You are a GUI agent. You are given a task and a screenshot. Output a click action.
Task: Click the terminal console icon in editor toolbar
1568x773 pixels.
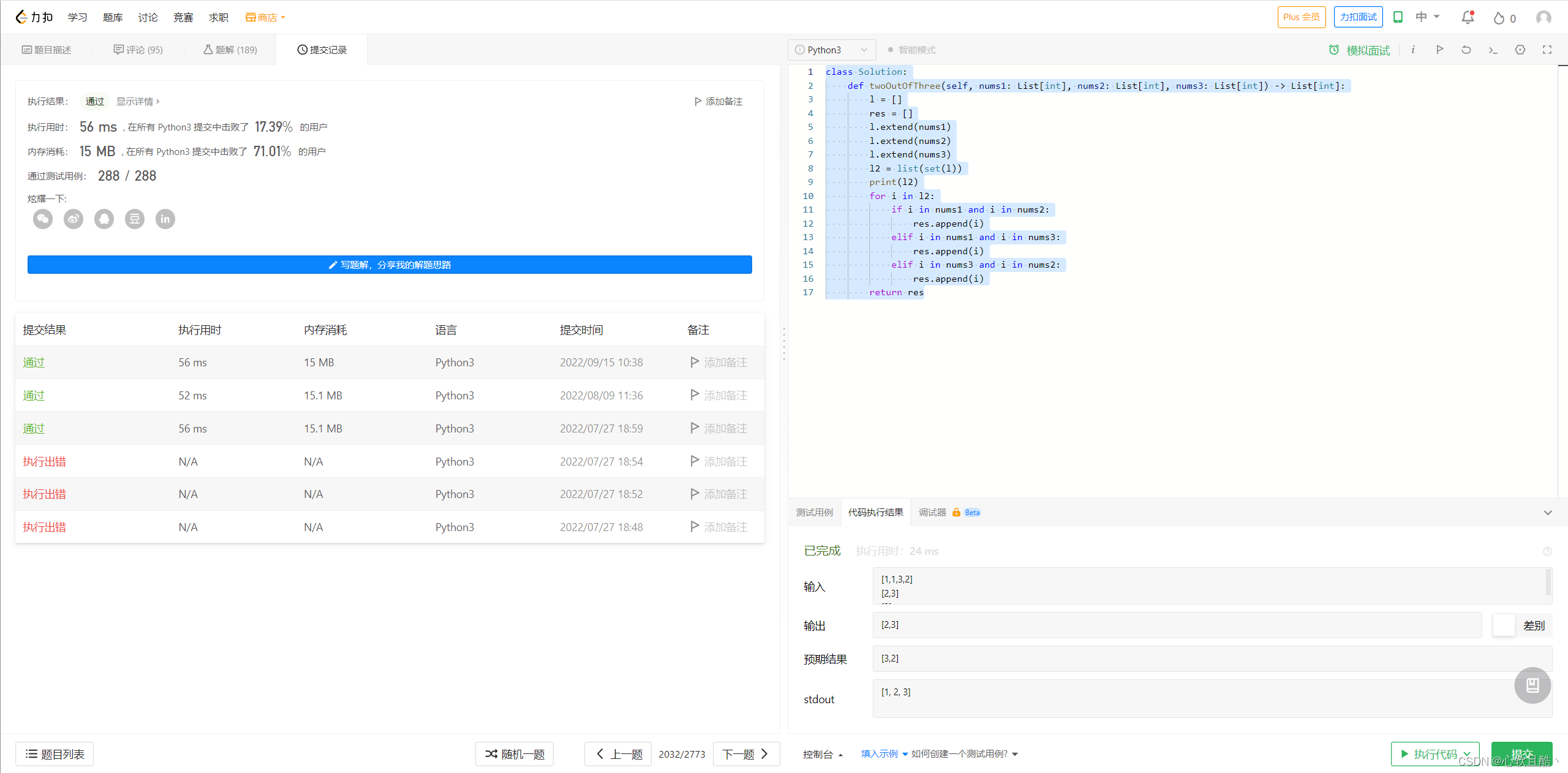(1493, 50)
